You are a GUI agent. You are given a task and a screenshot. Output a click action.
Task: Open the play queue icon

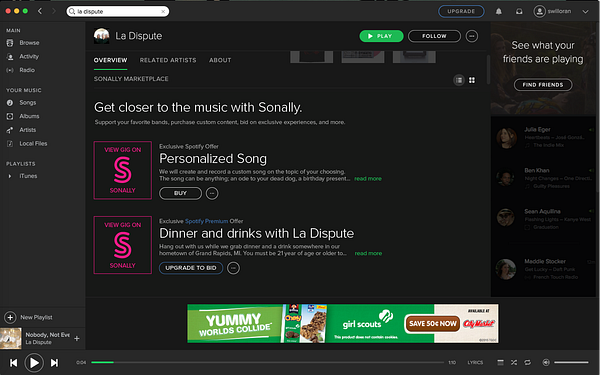click(500, 362)
